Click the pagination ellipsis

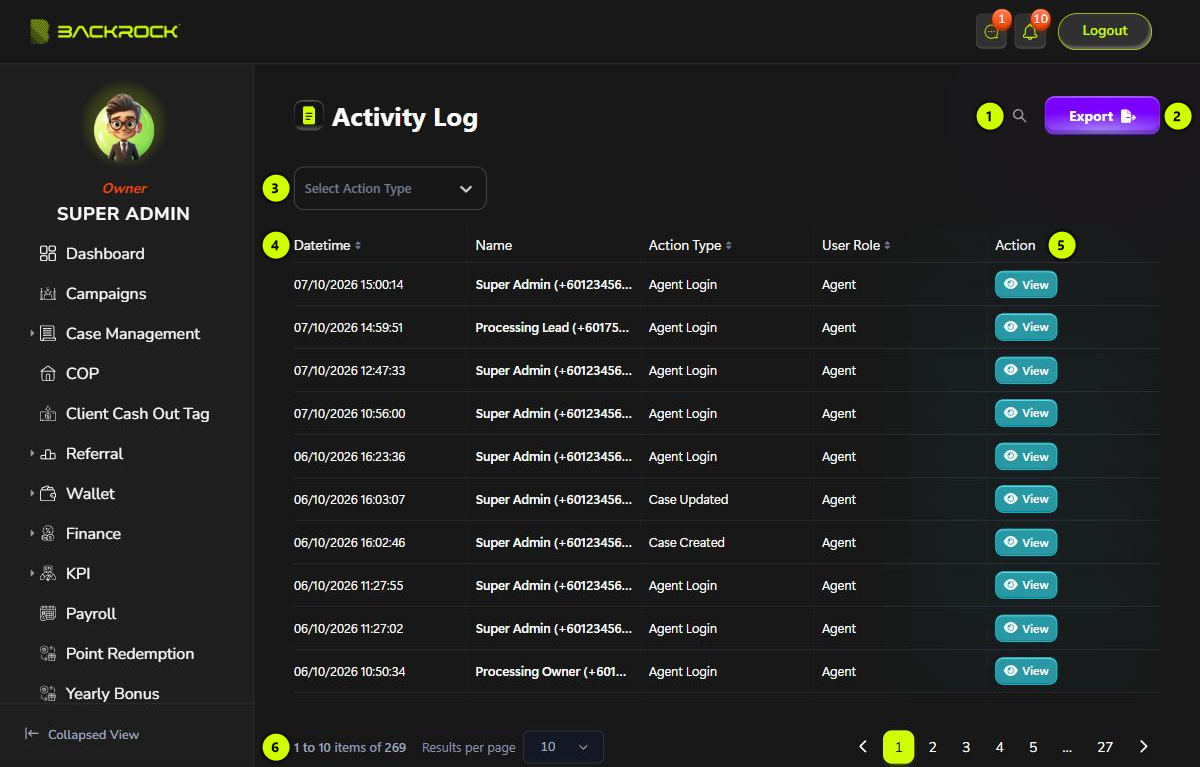[x=1068, y=747]
